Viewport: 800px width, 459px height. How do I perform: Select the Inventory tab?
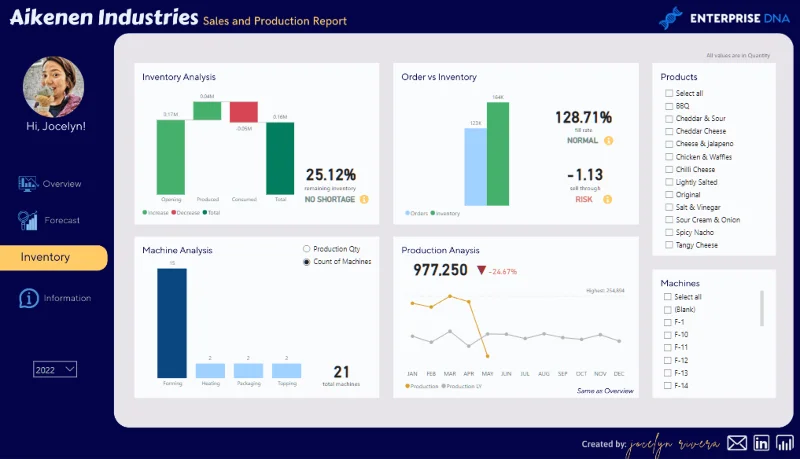click(54, 258)
